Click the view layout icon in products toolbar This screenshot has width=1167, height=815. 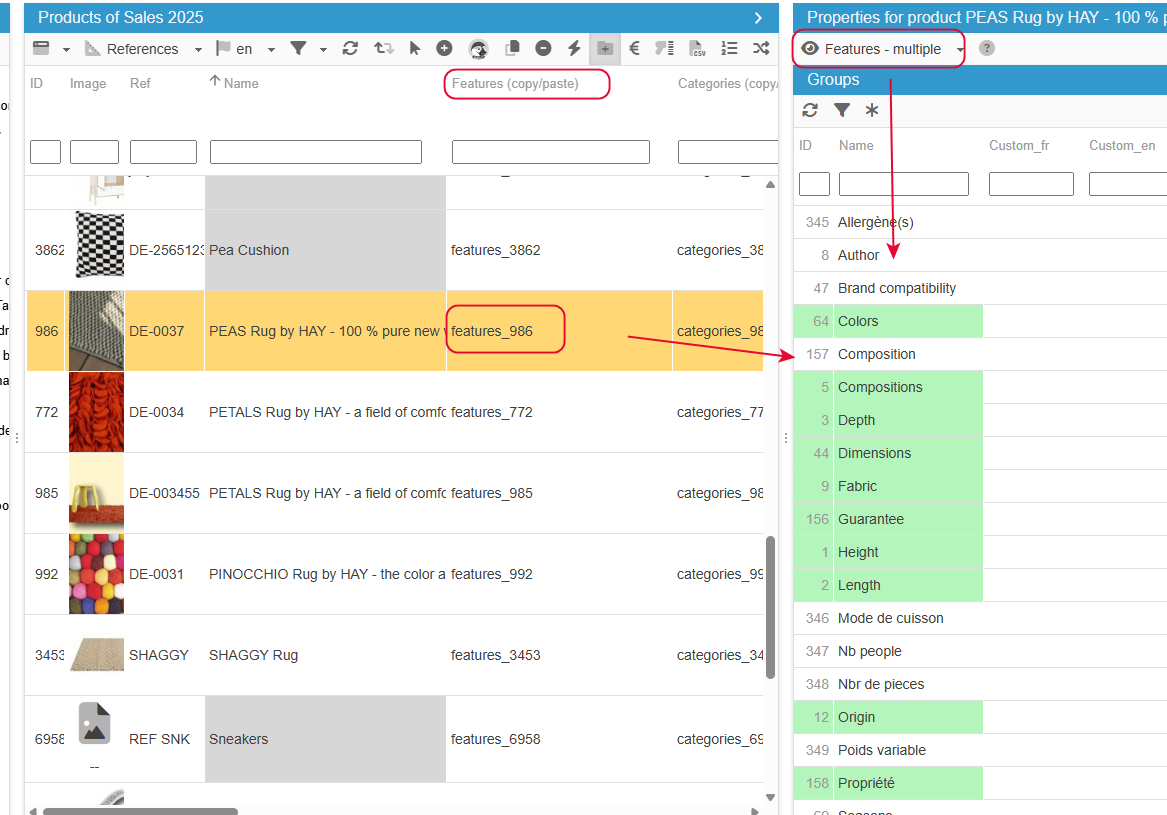click(41, 48)
